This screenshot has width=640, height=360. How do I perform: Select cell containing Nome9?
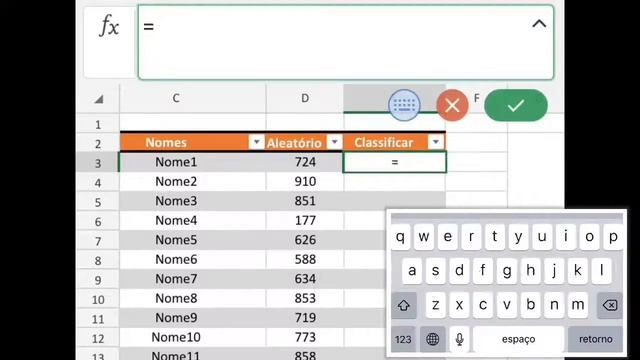point(192,318)
